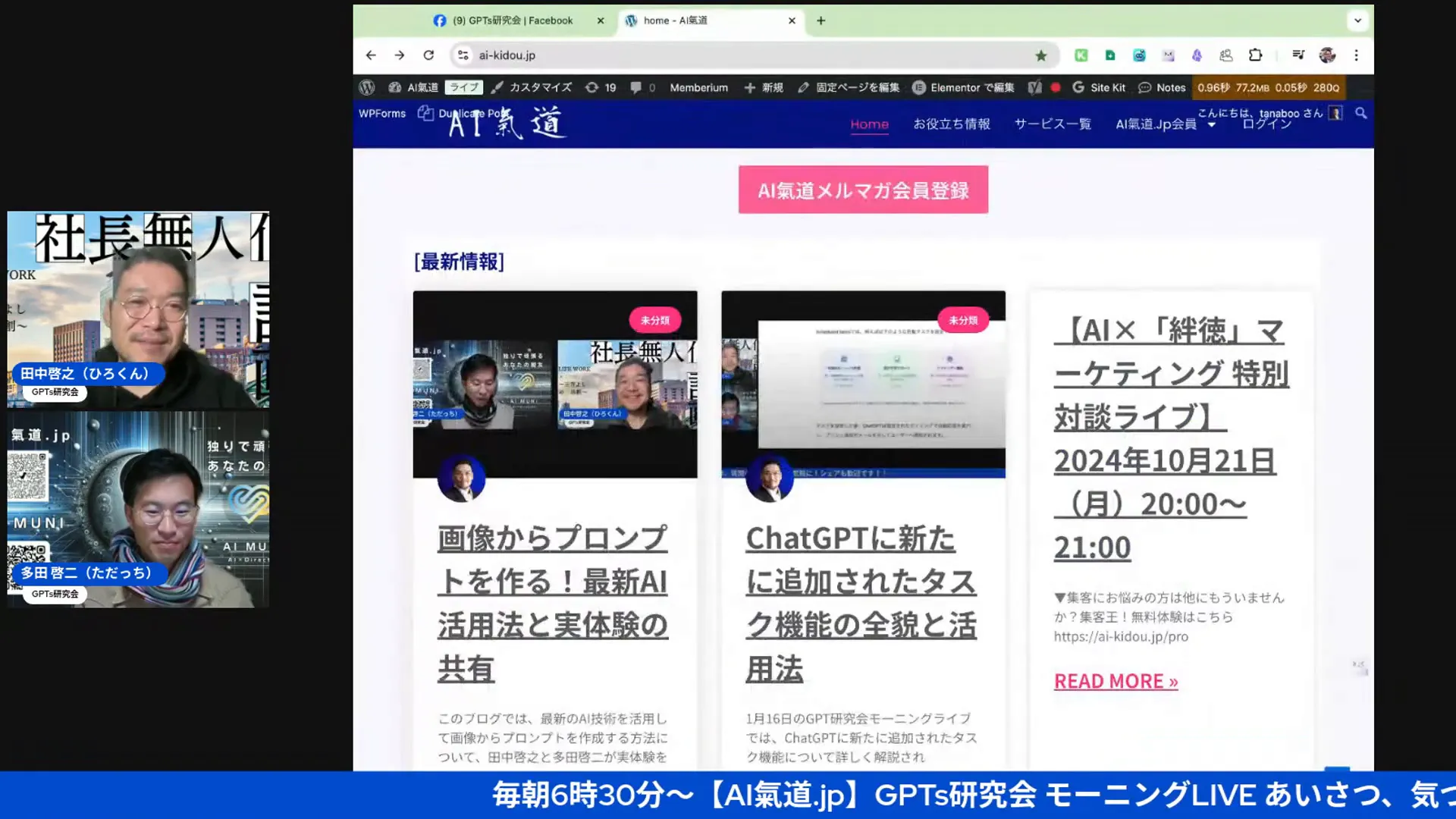Expand the tab search dropdown arrow
The width and height of the screenshot is (1456, 819).
(x=1358, y=20)
